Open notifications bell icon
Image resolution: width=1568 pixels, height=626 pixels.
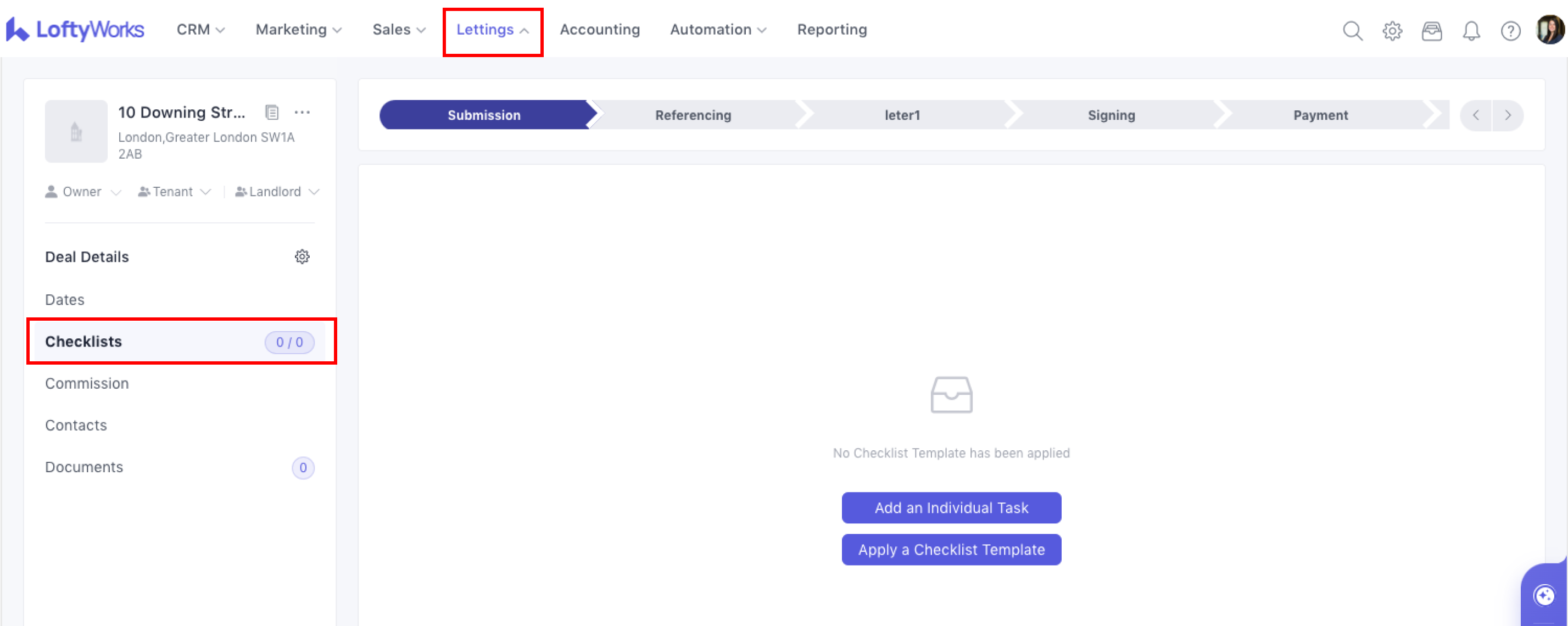click(x=1471, y=30)
